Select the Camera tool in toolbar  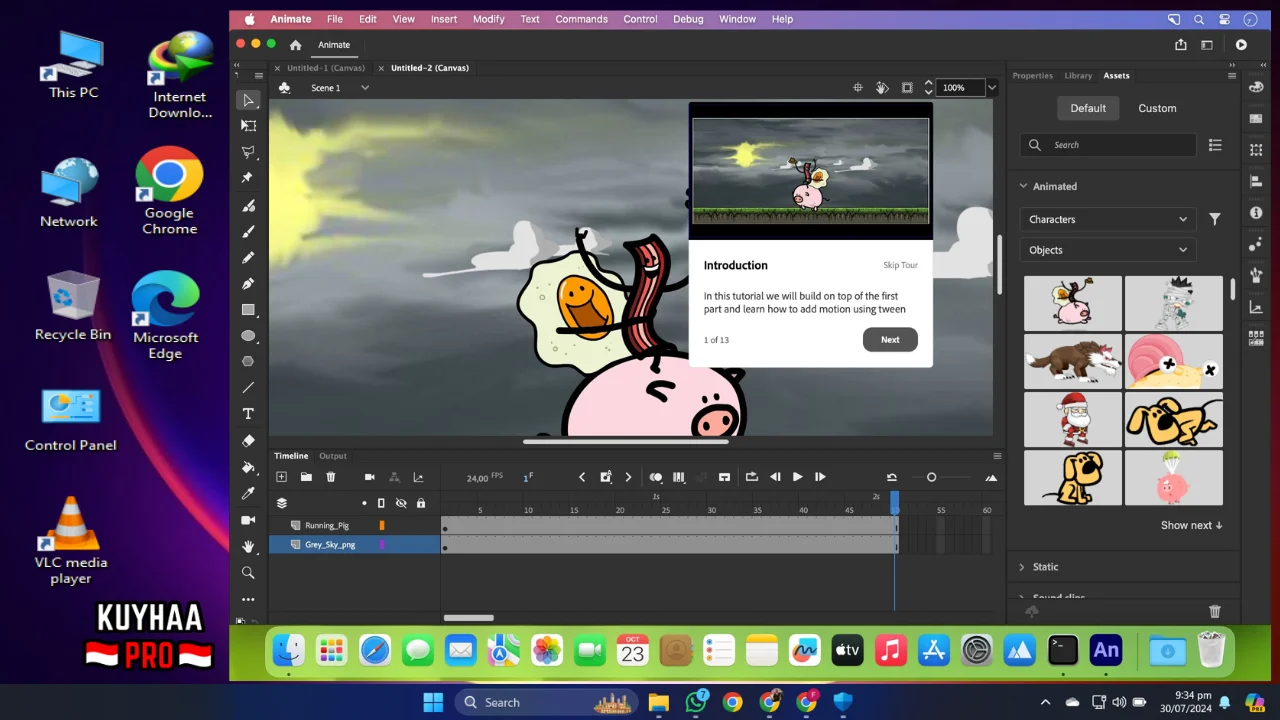248,520
